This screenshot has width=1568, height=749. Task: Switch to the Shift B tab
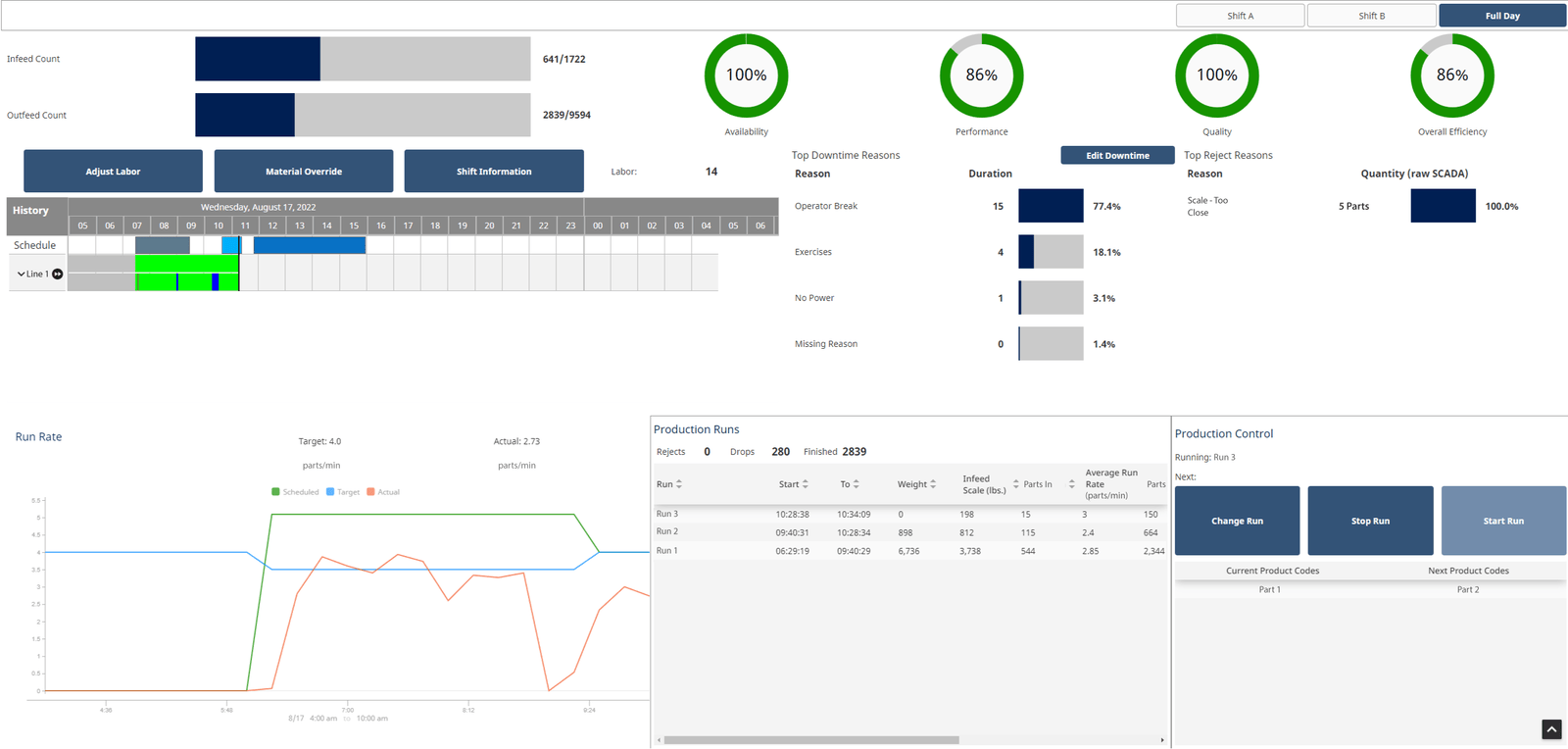1371,16
